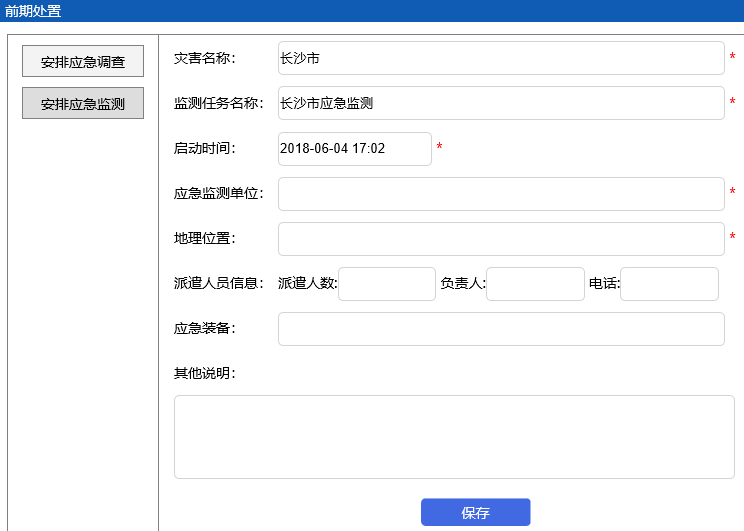Click the red asterisk beside 启动时间
Image resolution: width=744 pixels, height=531 pixels.
439,148
